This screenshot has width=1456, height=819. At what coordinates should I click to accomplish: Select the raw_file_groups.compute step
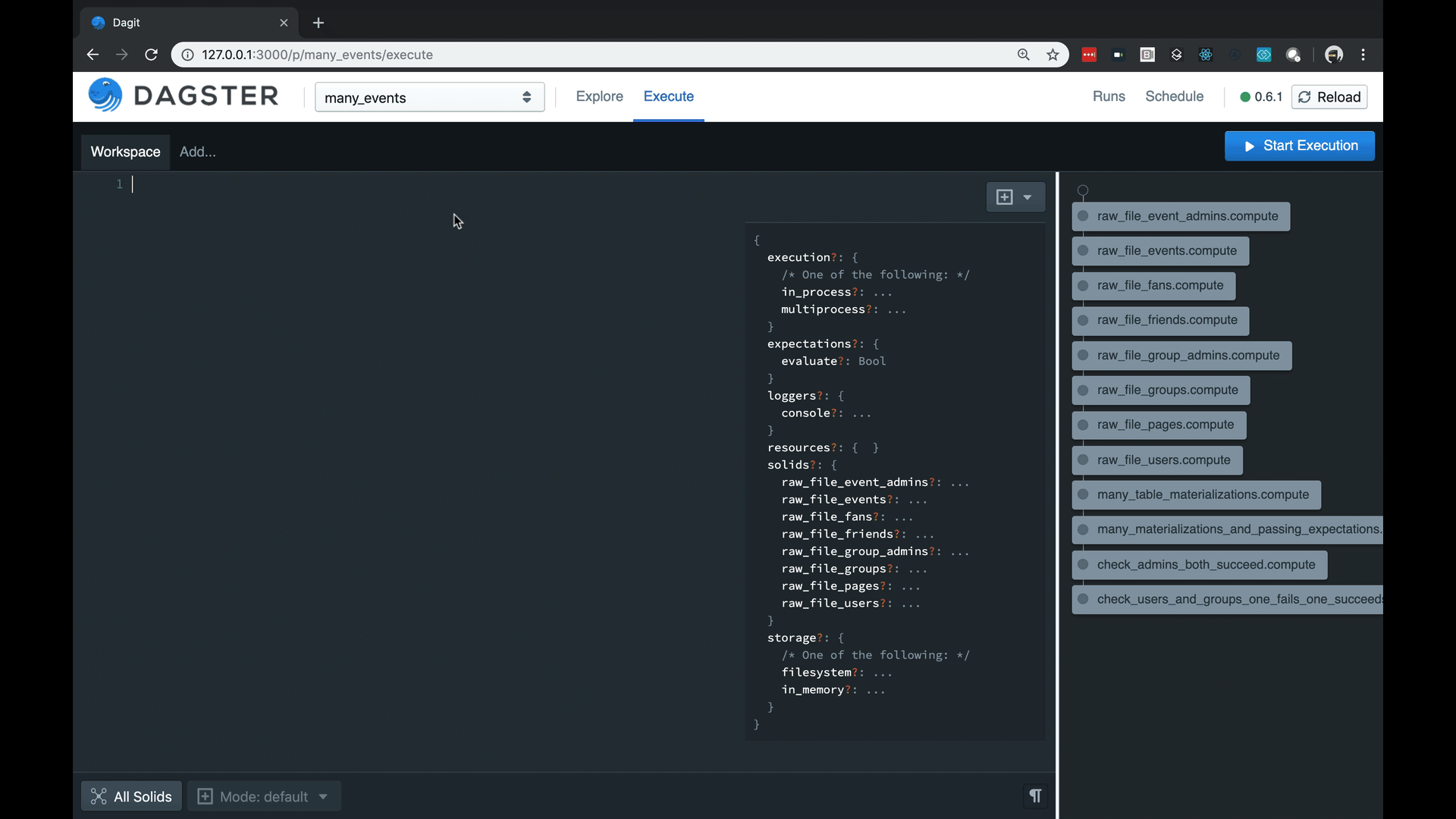pos(1161,391)
